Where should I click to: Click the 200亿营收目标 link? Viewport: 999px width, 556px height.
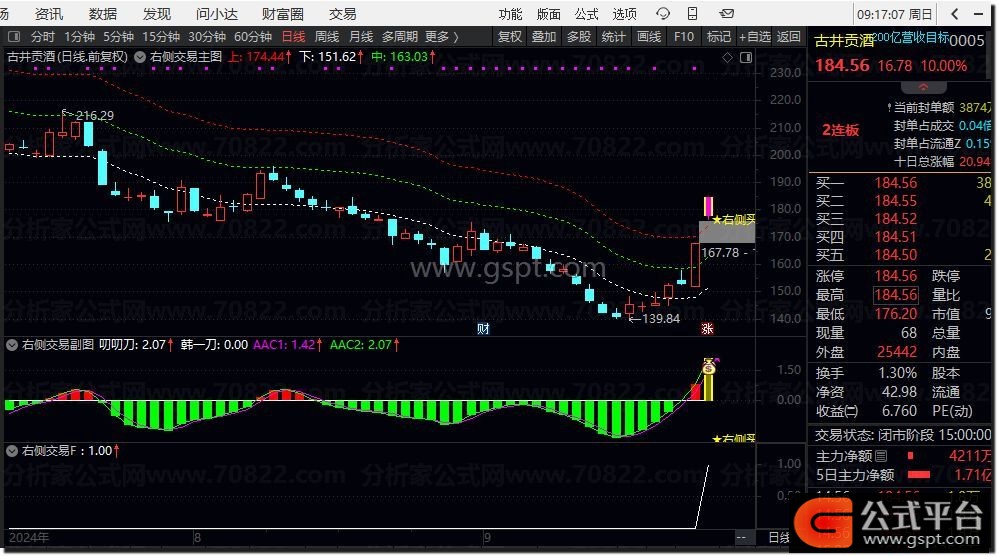point(911,37)
